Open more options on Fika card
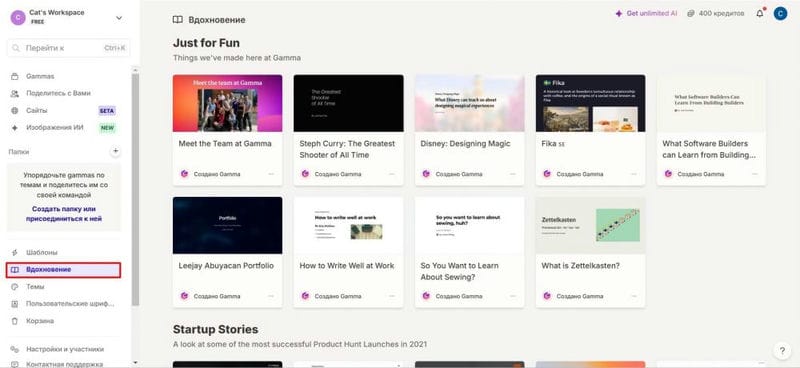Screen dimensions: 800x368 coord(634,174)
